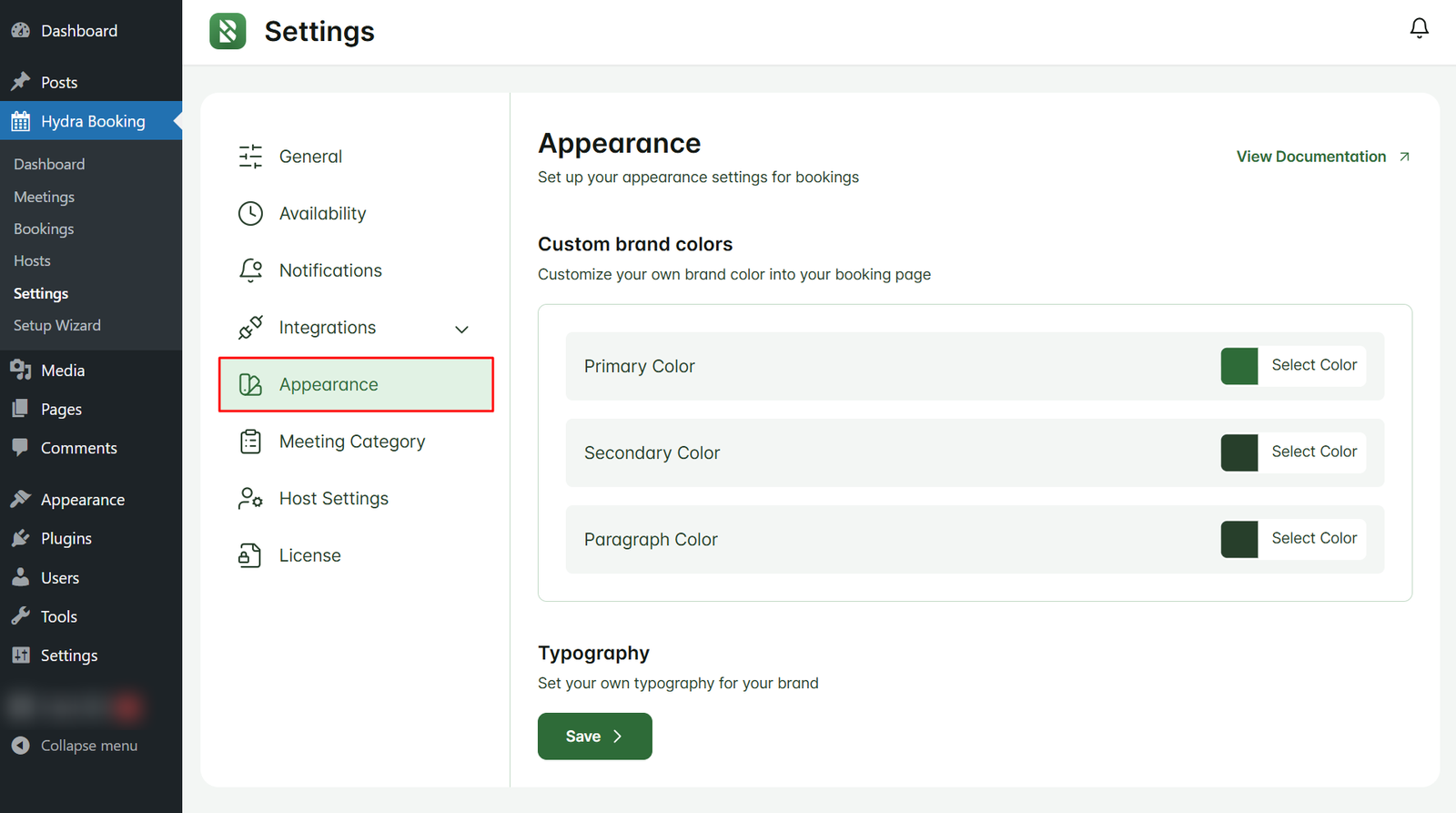Click the Paragraph Color dark swatch

1239,539
